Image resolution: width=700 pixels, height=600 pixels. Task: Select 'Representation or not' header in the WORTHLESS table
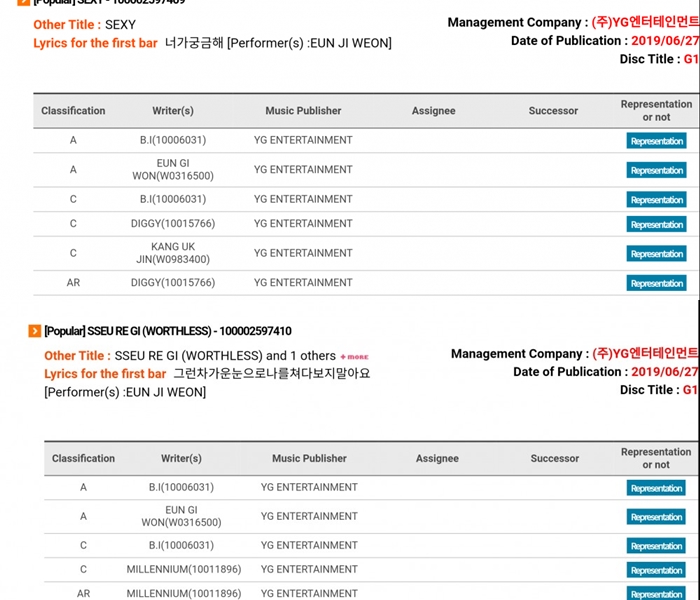(656, 458)
